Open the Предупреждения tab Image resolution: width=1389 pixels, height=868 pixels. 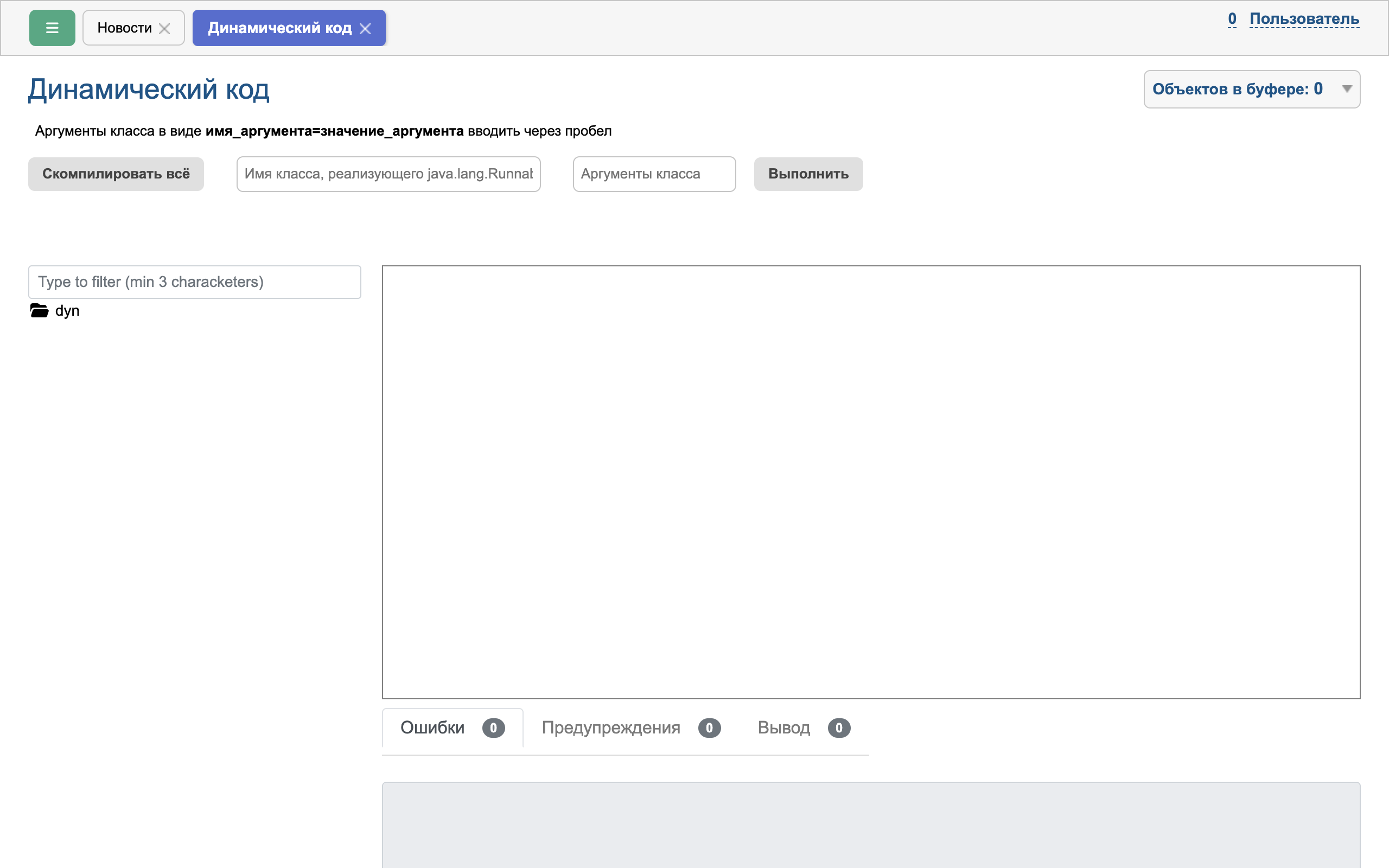point(631,728)
